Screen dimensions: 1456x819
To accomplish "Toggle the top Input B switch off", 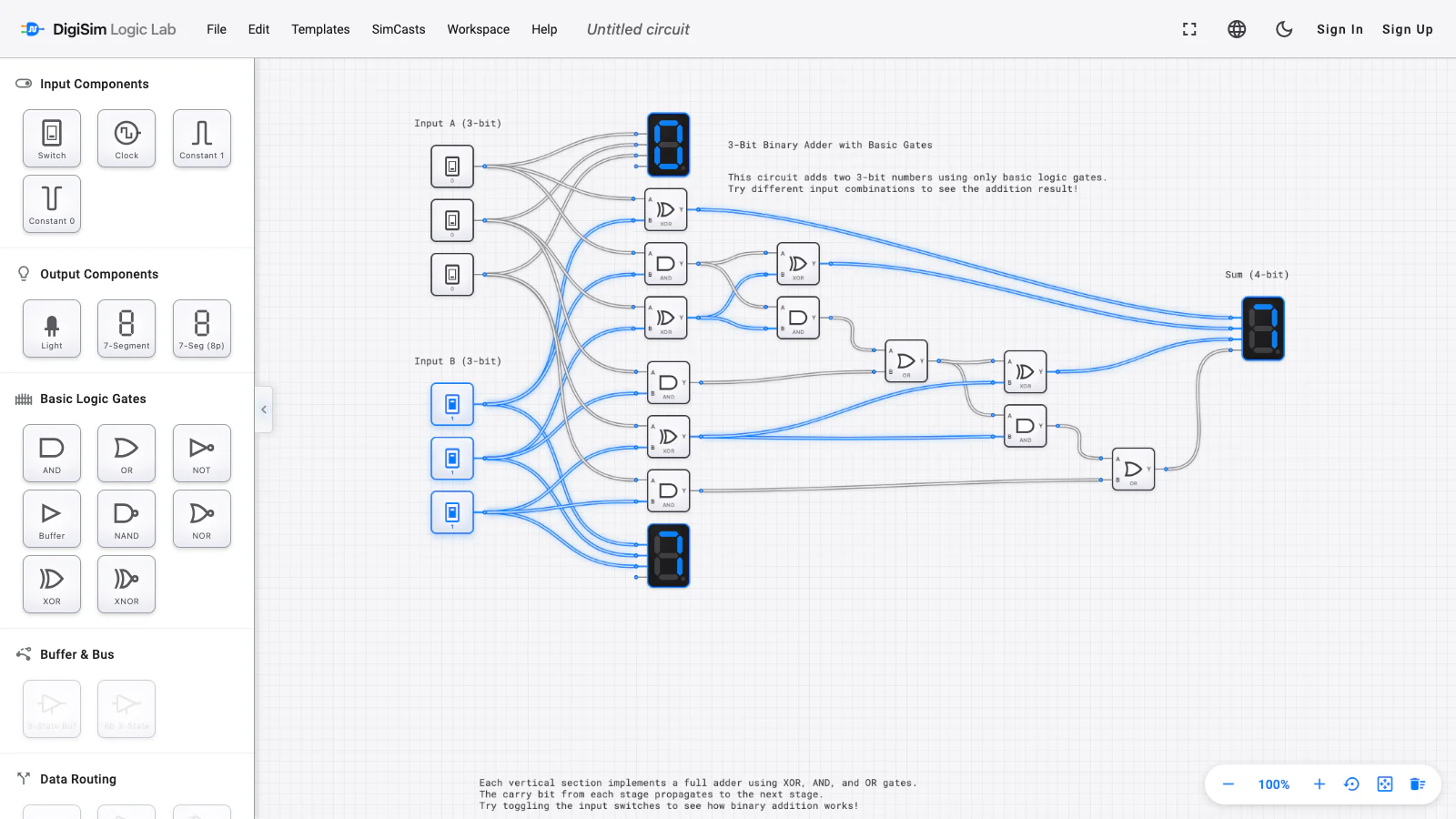I will pos(452,404).
